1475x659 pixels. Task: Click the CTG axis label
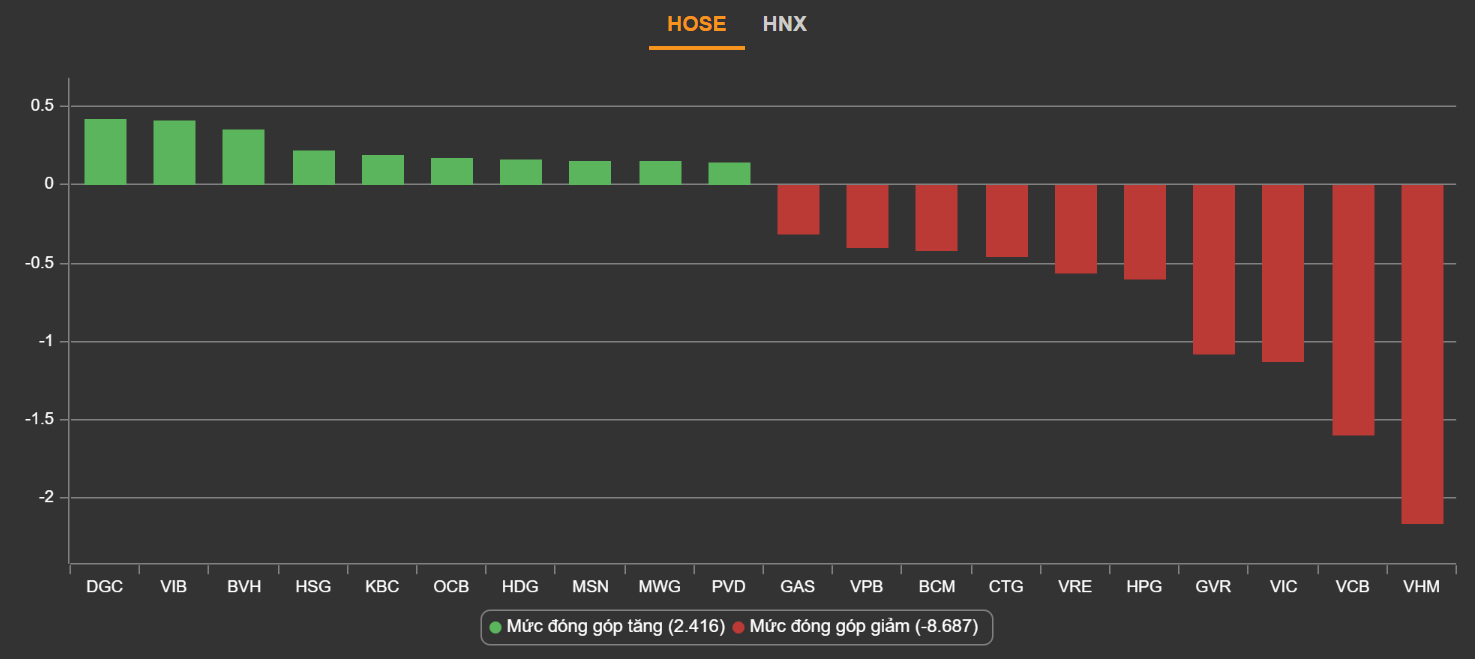[1005, 587]
